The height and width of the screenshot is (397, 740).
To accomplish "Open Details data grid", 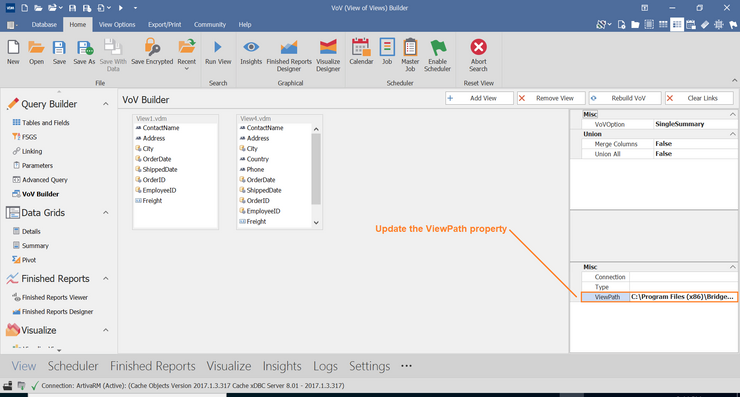I will (x=26, y=231).
